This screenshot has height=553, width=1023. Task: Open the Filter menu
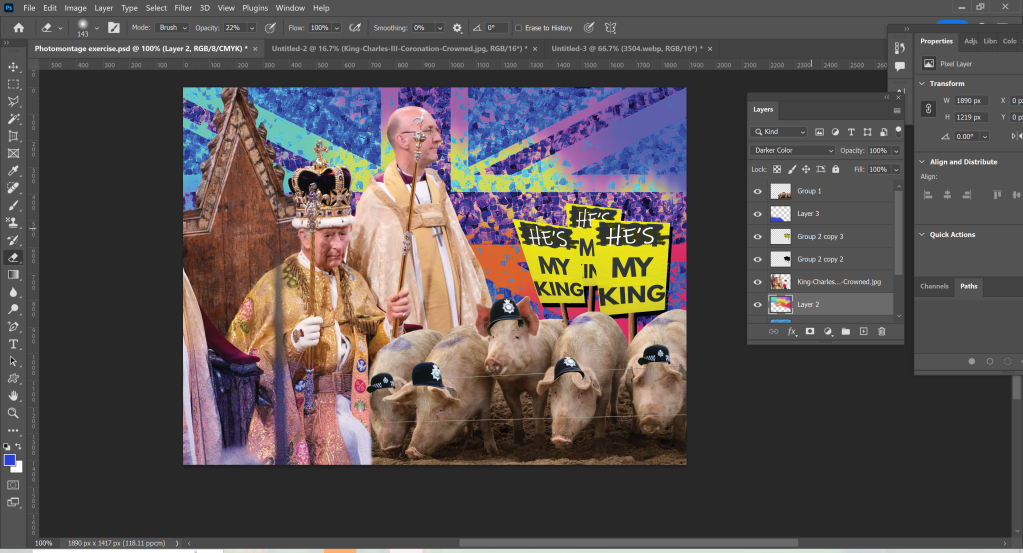point(183,7)
